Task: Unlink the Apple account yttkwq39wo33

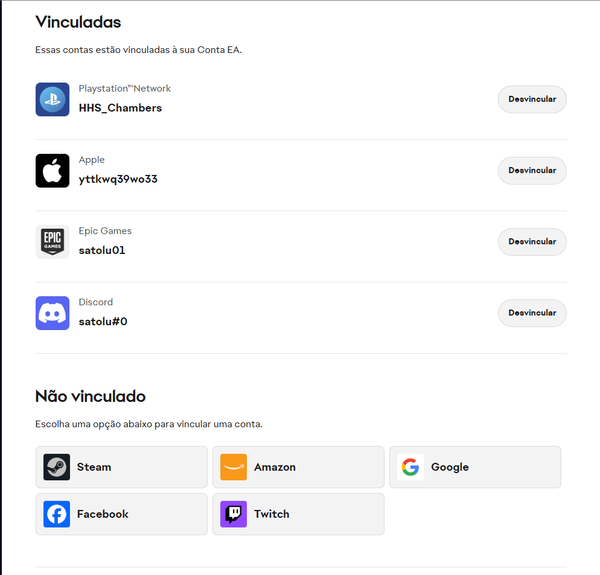Action: 532,170
